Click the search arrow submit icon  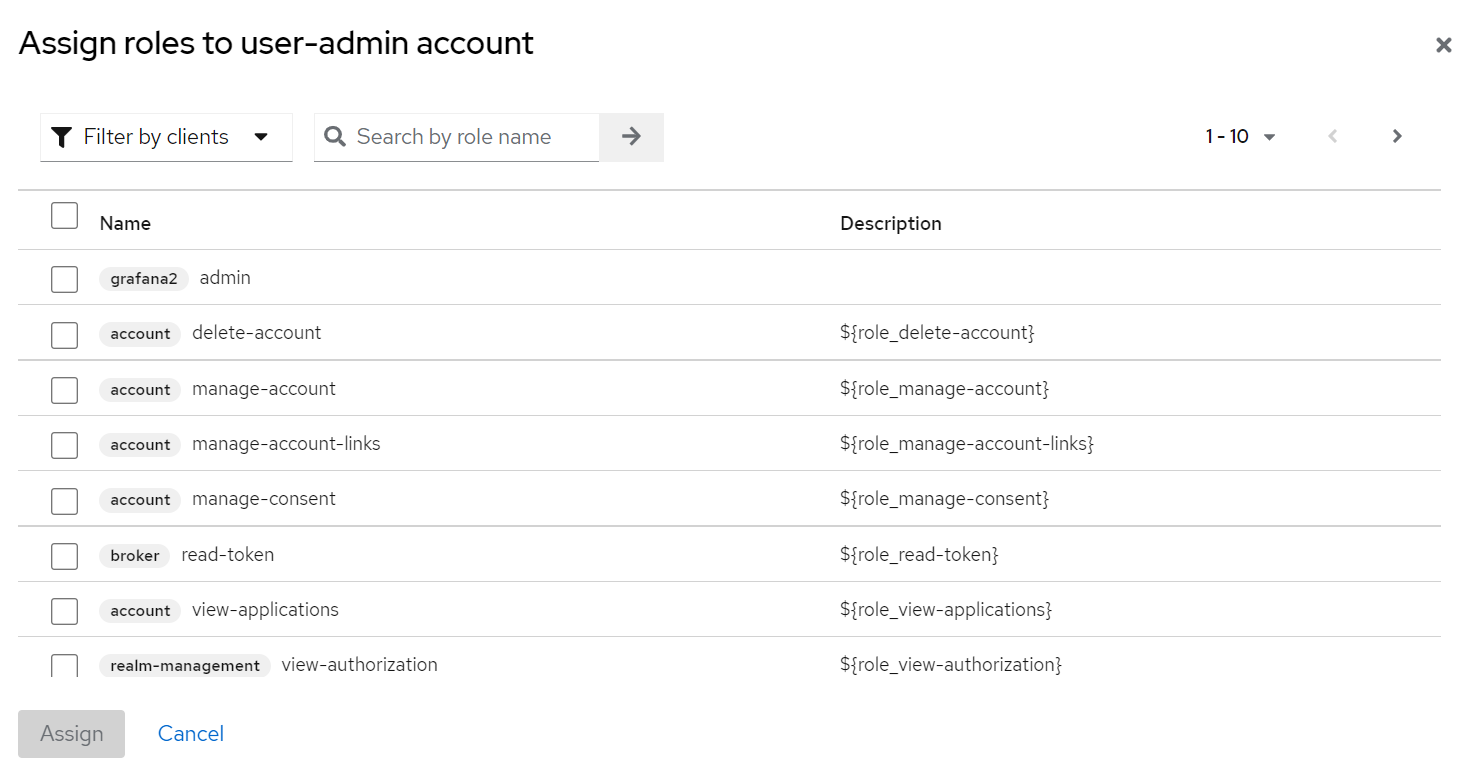coord(631,137)
